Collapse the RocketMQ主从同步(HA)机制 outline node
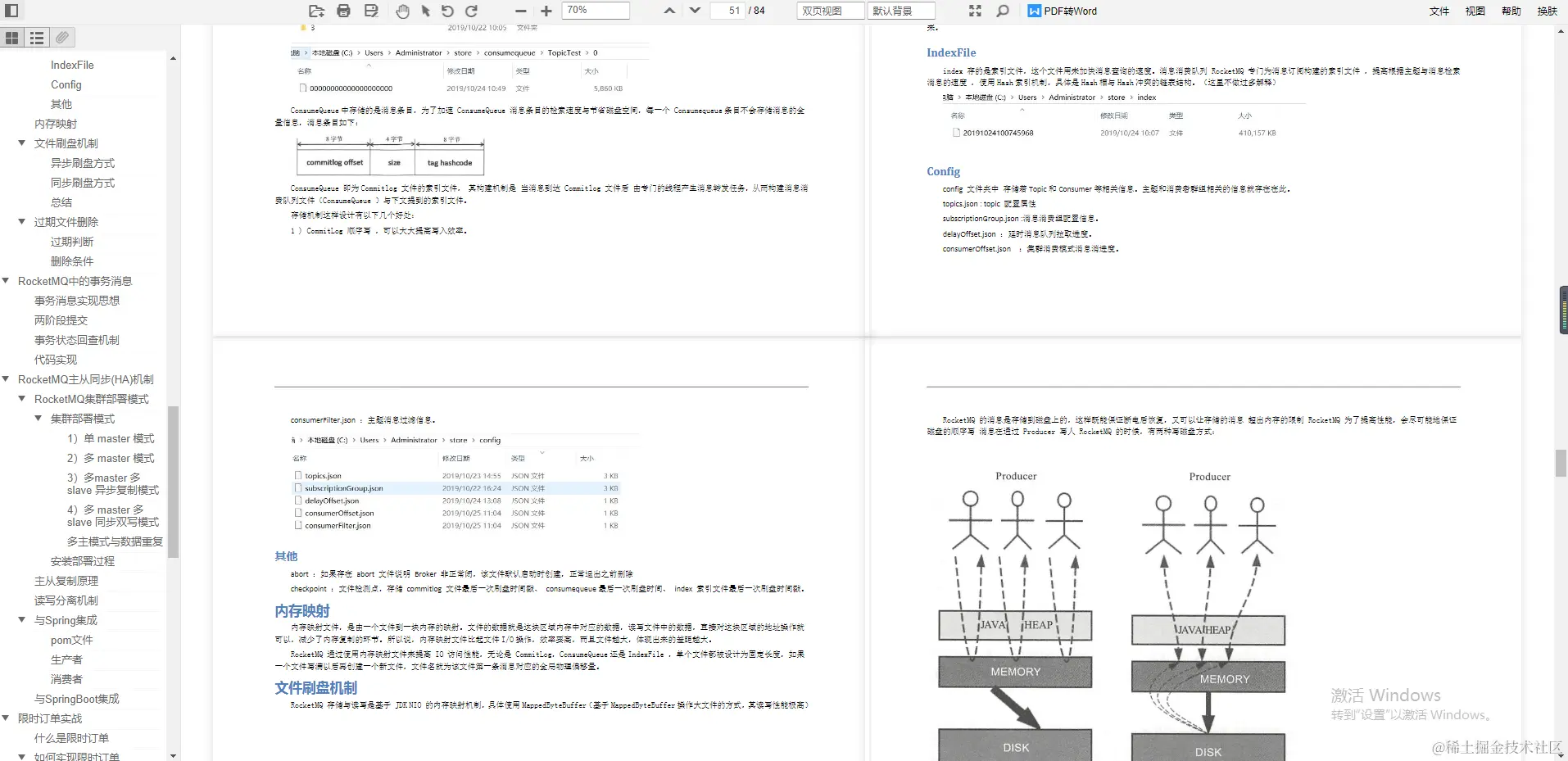 (6, 378)
